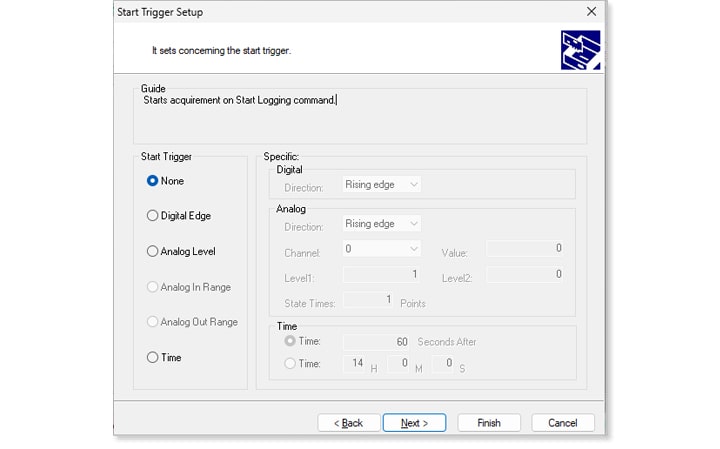The height and width of the screenshot is (449, 720).
Task: Cancel the trigger setup wizard
Action: (x=563, y=423)
